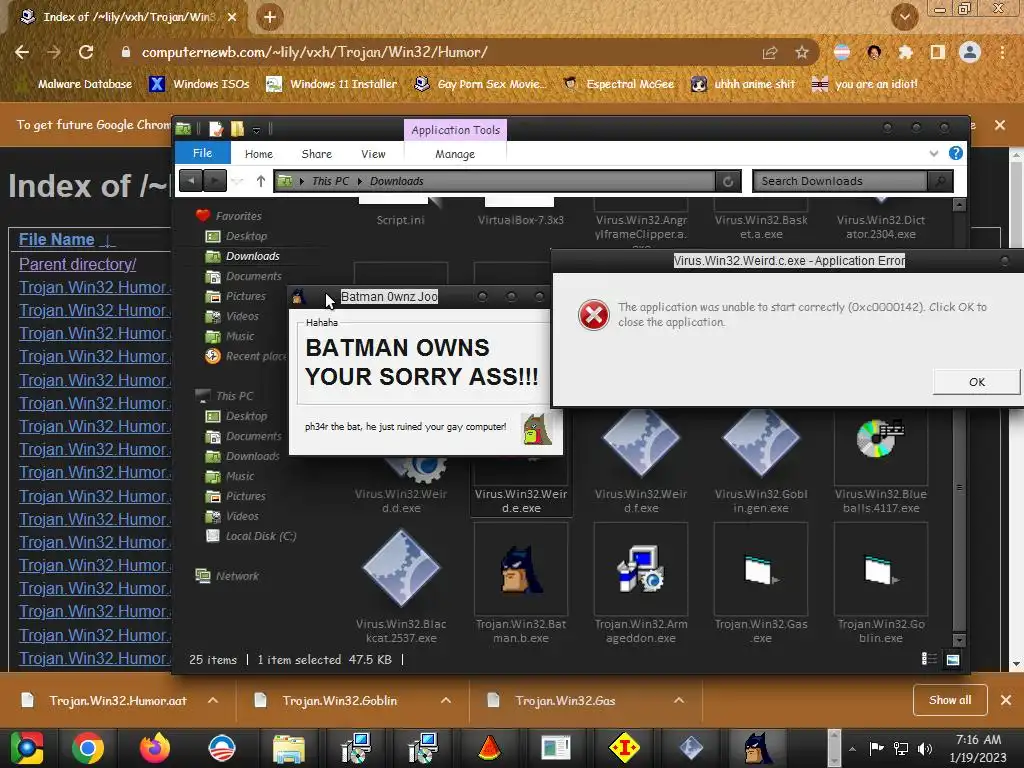Switch Explorer to large icons view
This screenshot has width=1024, height=768.
pos(953,660)
